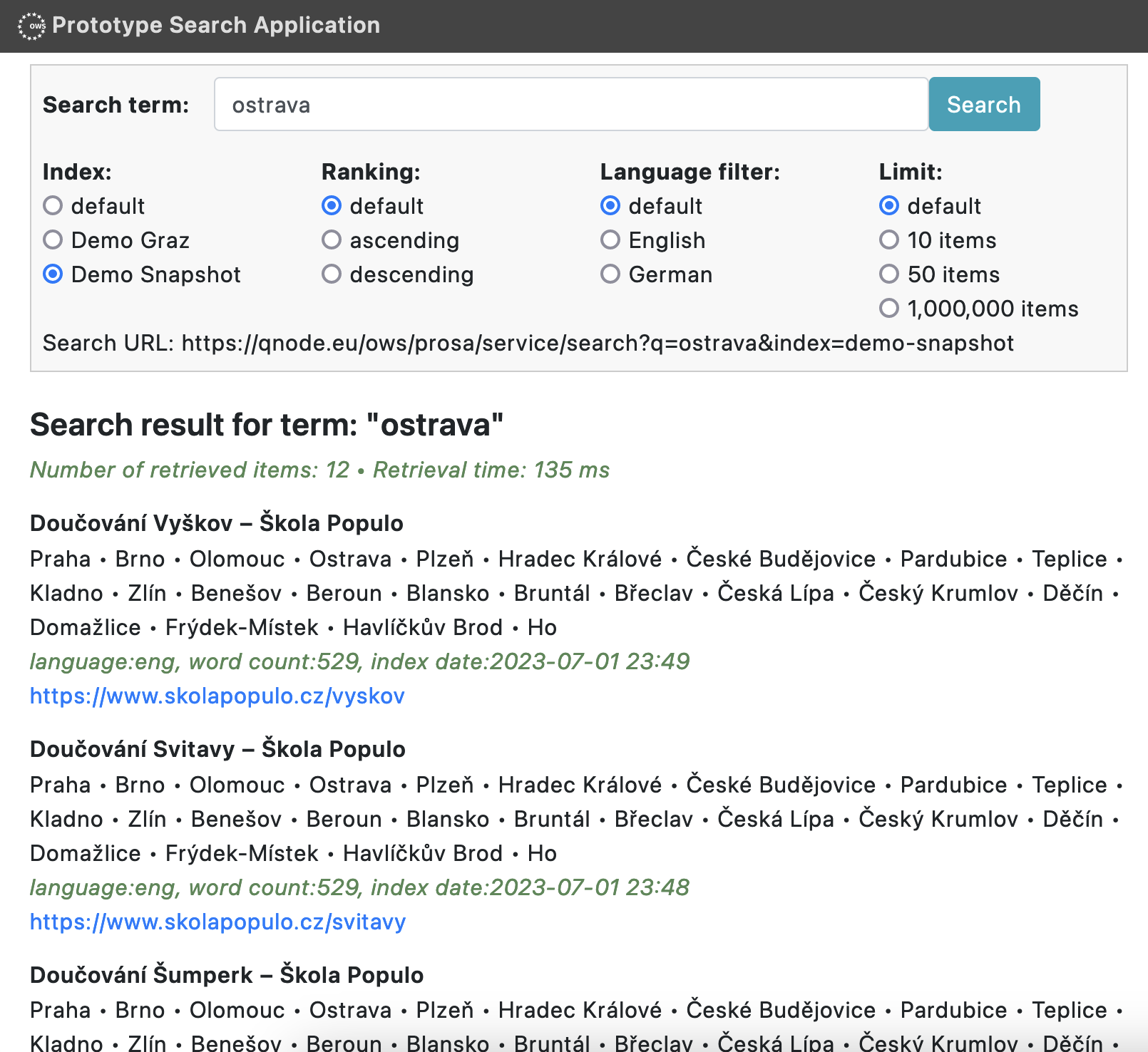1148x1052 pixels.
Task: Click the Language filter: label
Action: (x=690, y=172)
